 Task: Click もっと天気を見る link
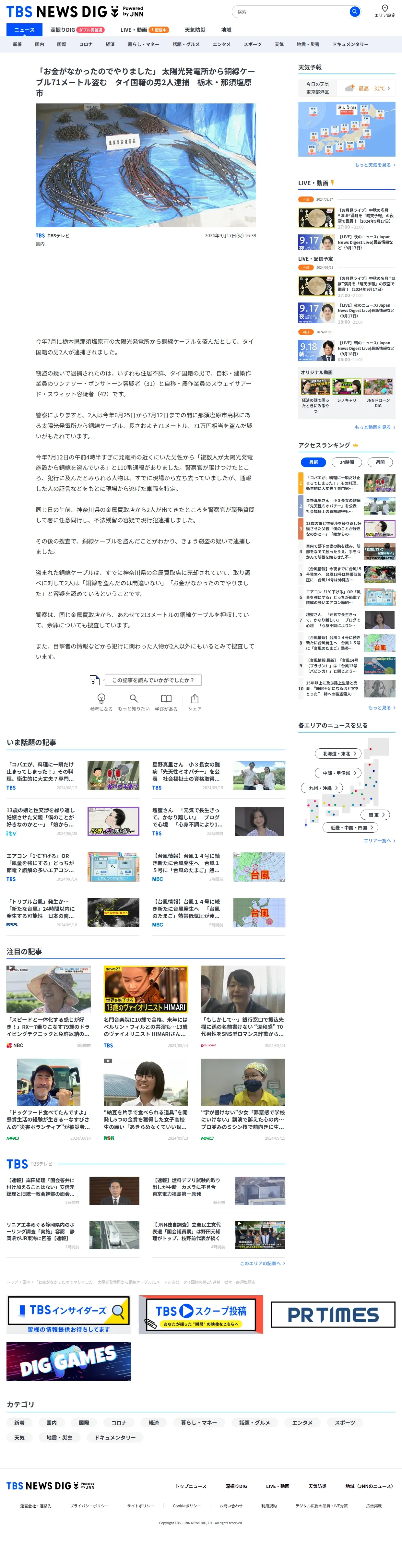[375, 165]
